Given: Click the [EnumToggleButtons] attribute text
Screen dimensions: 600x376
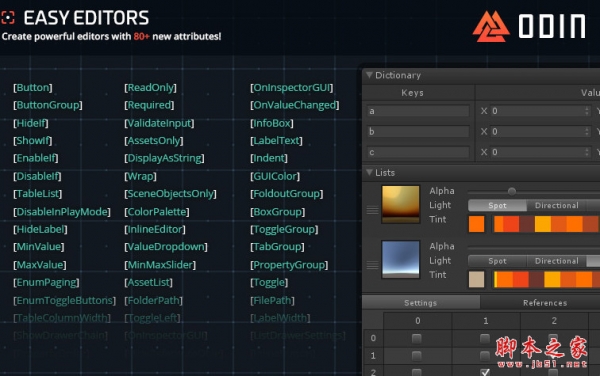Looking at the screenshot, I should pos(64,301).
